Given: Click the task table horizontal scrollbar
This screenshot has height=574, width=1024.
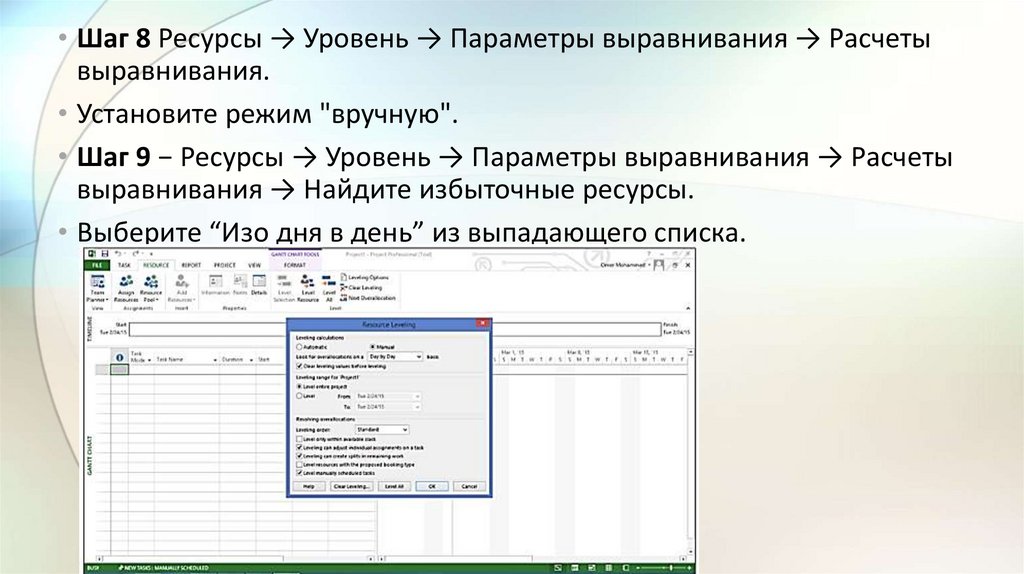Looking at the screenshot, I should coord(235,559).
